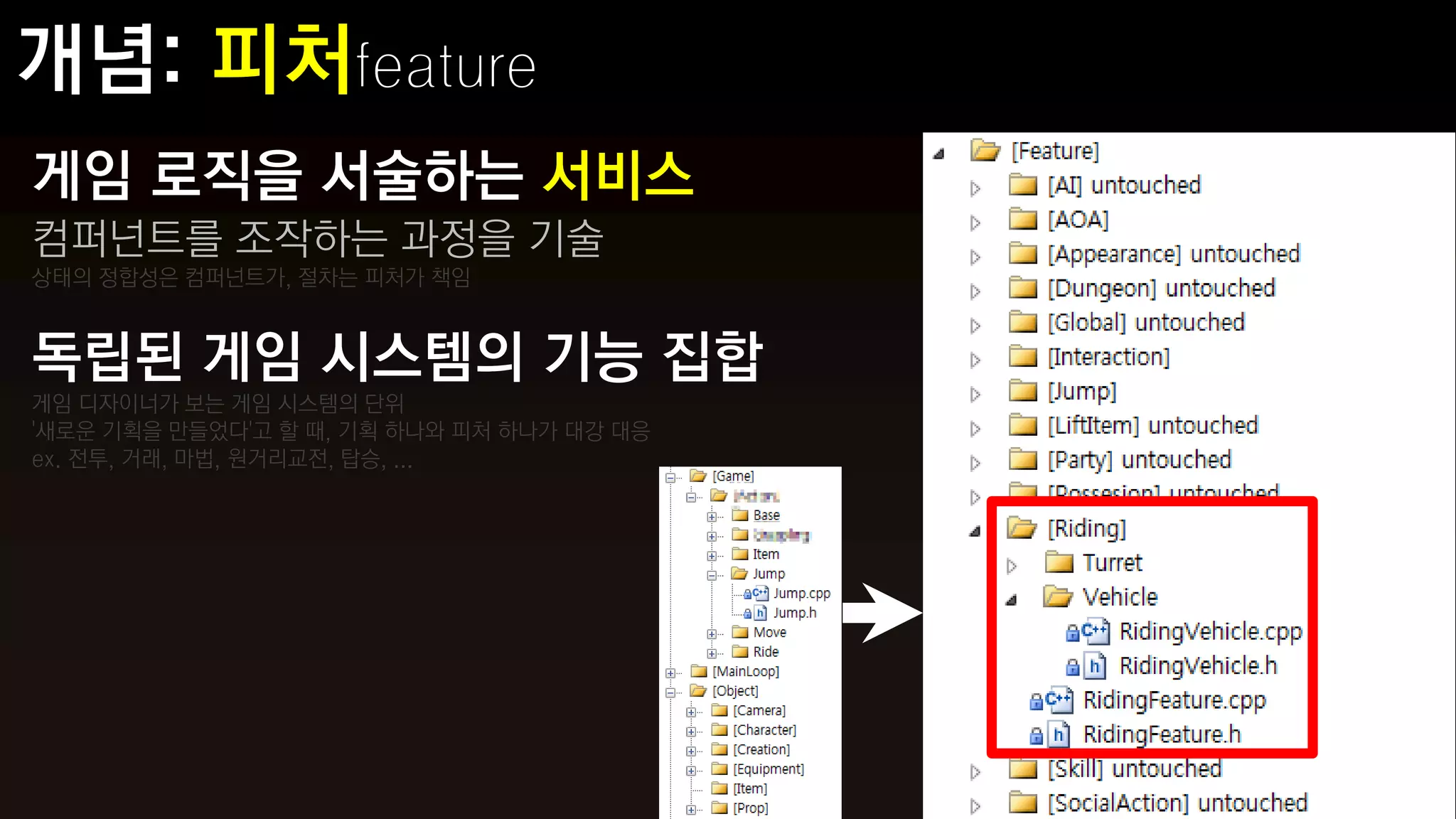Viewport: 1456px width, 819px height.
Task: Click the header icon of Jump.h
Action: [x=761, y=612]
